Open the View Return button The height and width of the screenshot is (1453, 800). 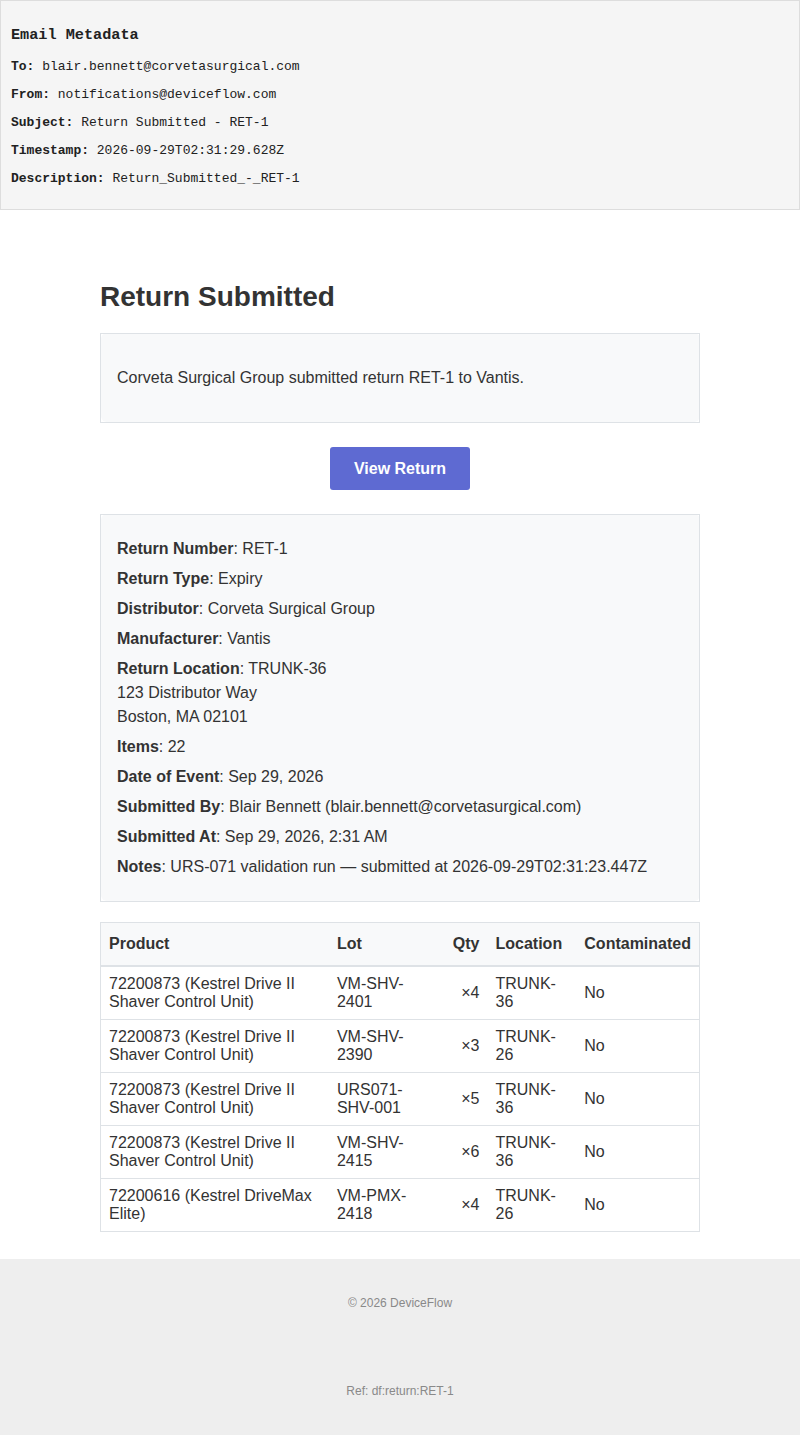(400, 468)
